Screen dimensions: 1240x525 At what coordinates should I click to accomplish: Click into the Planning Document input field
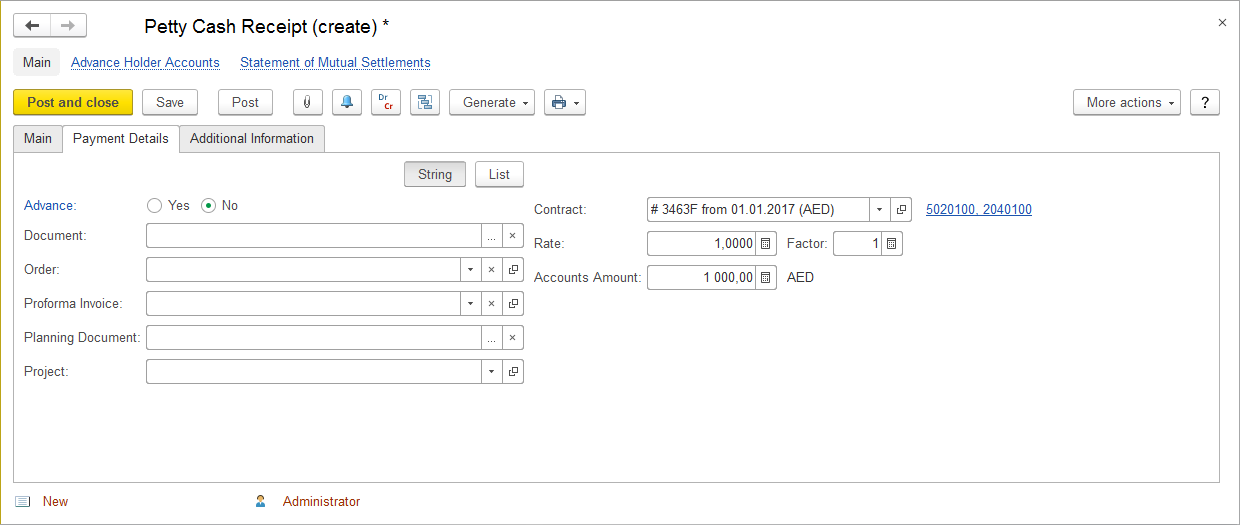pyautogui.click(x=313, y=338)
